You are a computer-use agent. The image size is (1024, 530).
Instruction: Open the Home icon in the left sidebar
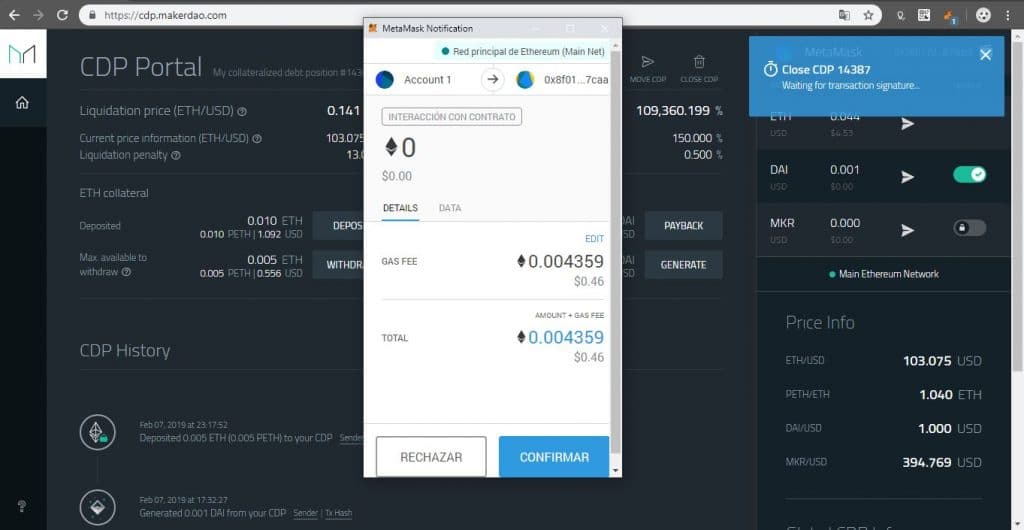(x=22, y=102)
